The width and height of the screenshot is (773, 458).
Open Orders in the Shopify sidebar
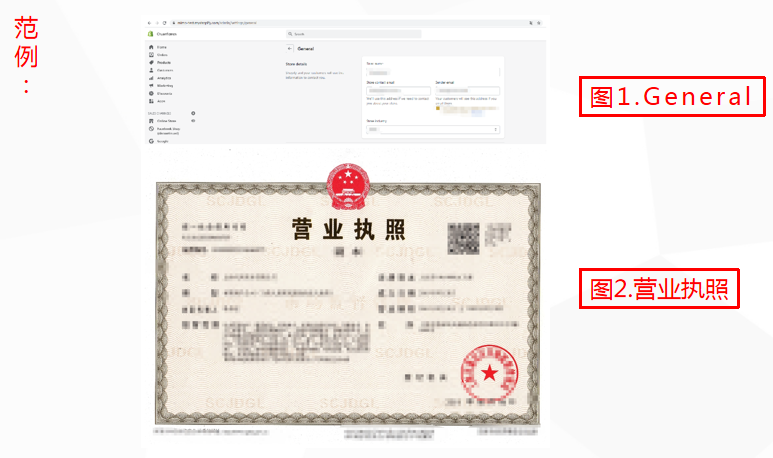(158, 55)
